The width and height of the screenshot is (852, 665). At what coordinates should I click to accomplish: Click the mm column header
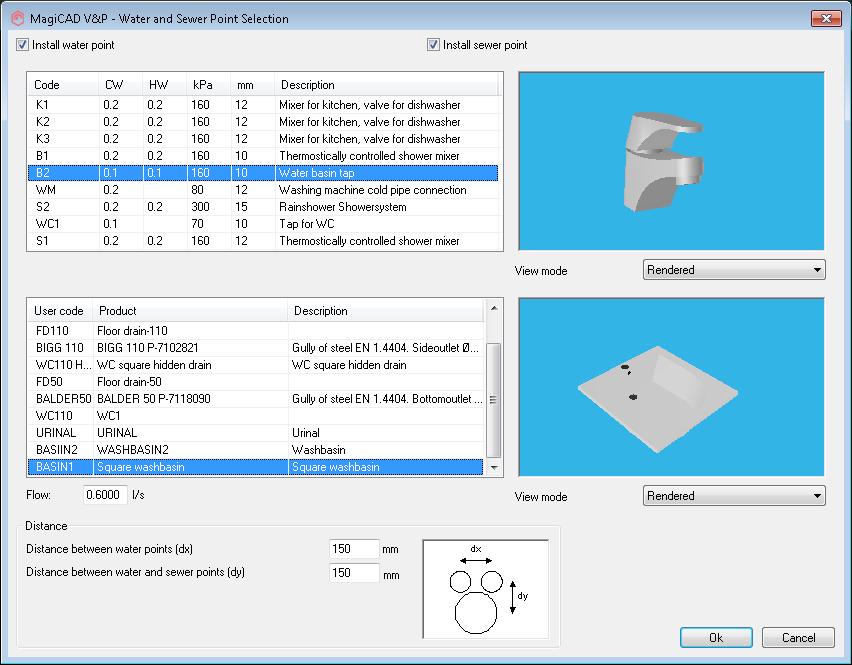(253, 85)
